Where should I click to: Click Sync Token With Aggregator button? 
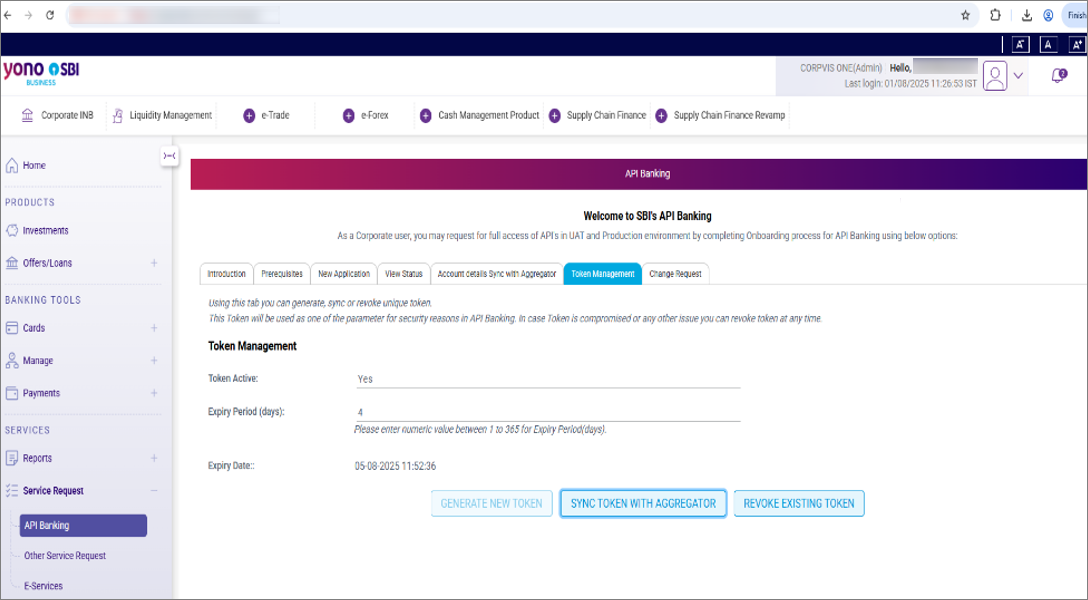point(643,504)
